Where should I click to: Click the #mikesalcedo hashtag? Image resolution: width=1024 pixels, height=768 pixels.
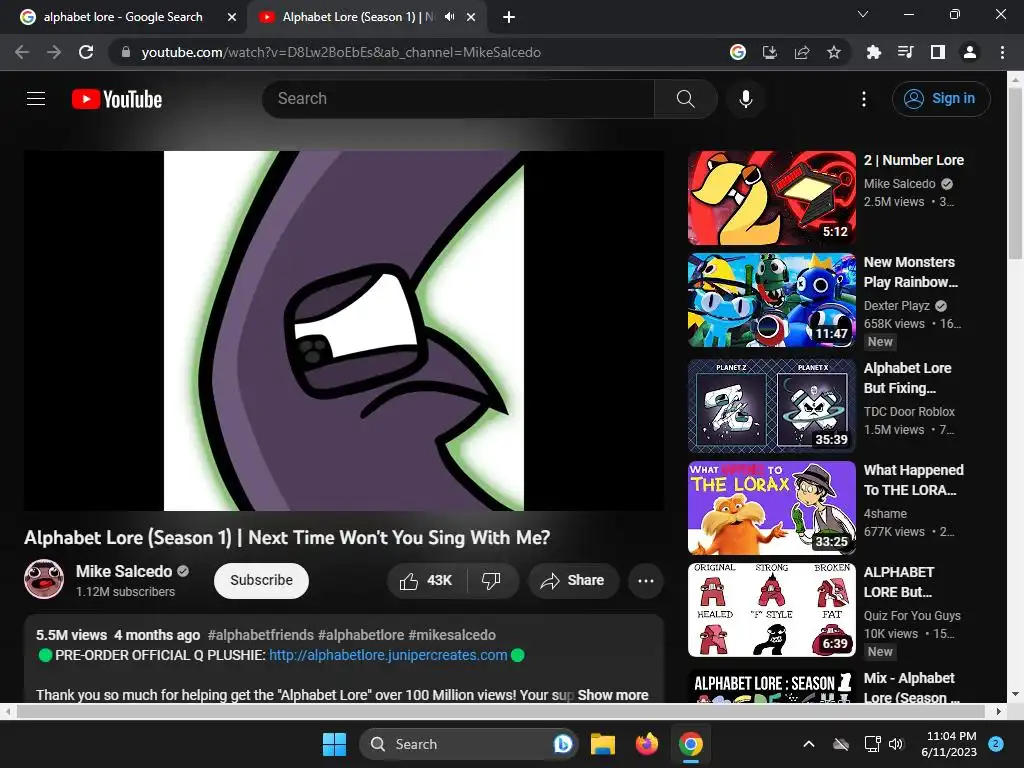tap(452, 635)
